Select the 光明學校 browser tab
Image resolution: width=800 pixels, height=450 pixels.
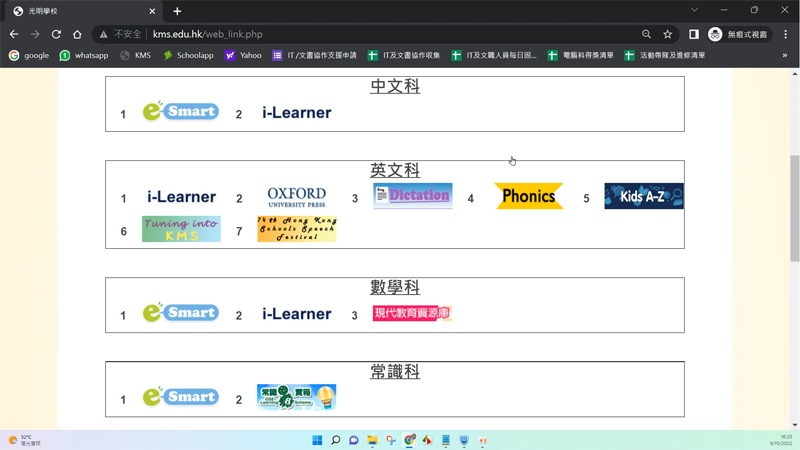[84, 11]
